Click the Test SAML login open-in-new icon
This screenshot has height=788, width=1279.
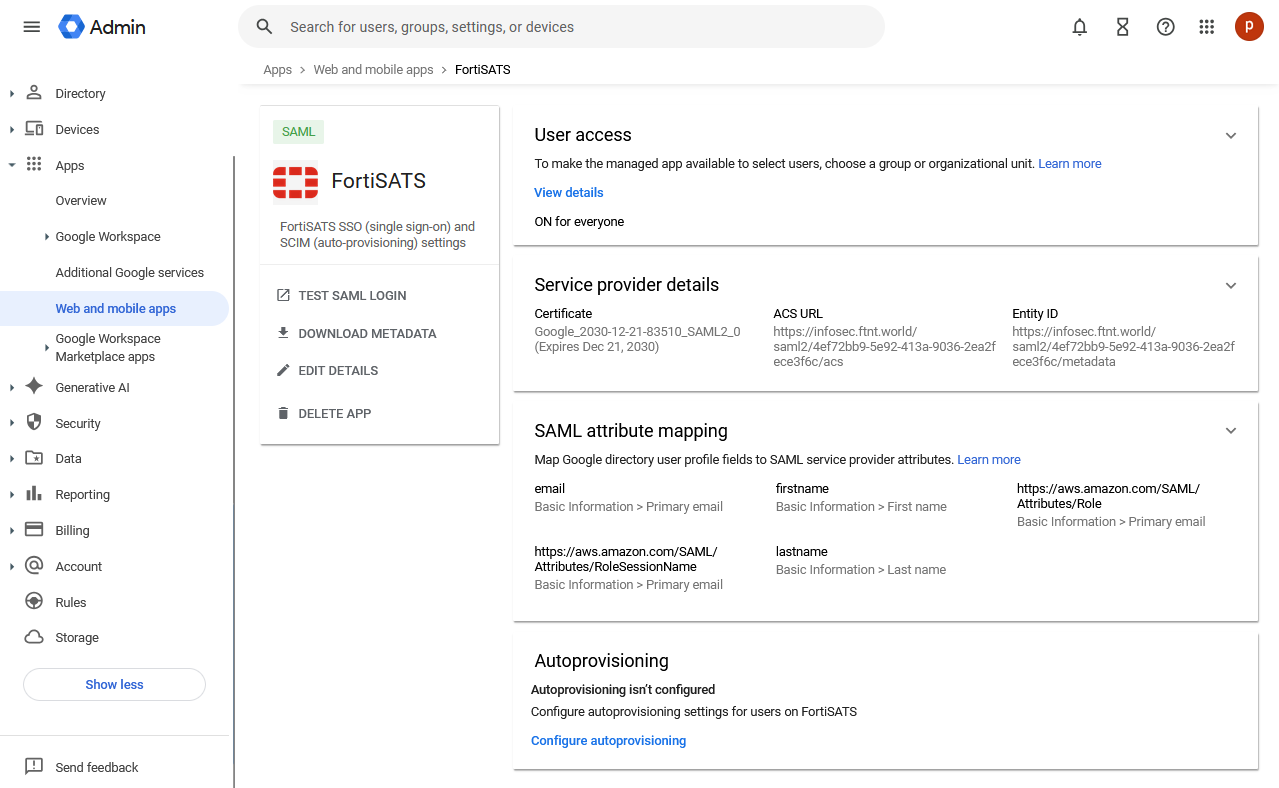pos(283,295)
